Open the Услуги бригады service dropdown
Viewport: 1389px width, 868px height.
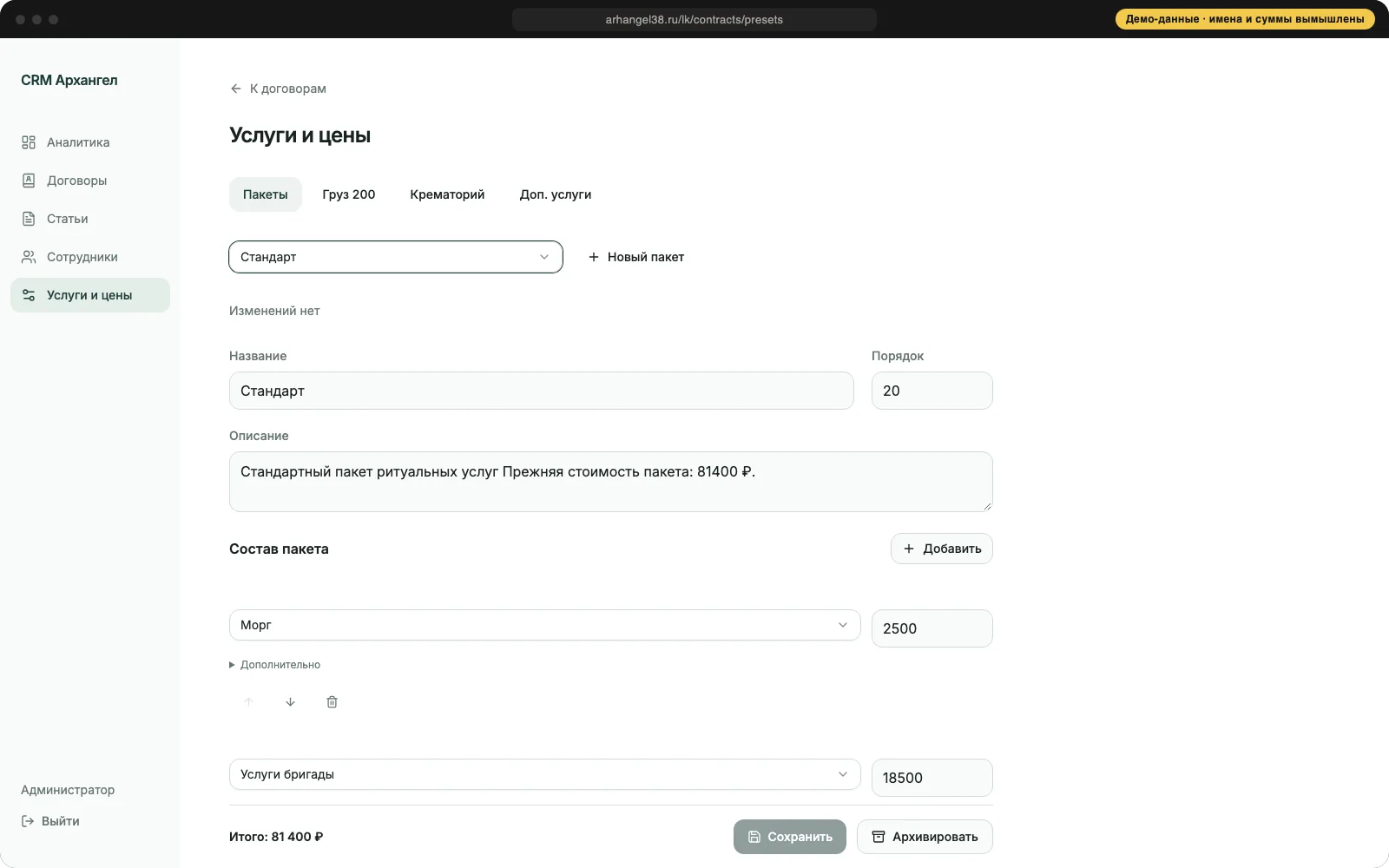(x=544, y=774)
